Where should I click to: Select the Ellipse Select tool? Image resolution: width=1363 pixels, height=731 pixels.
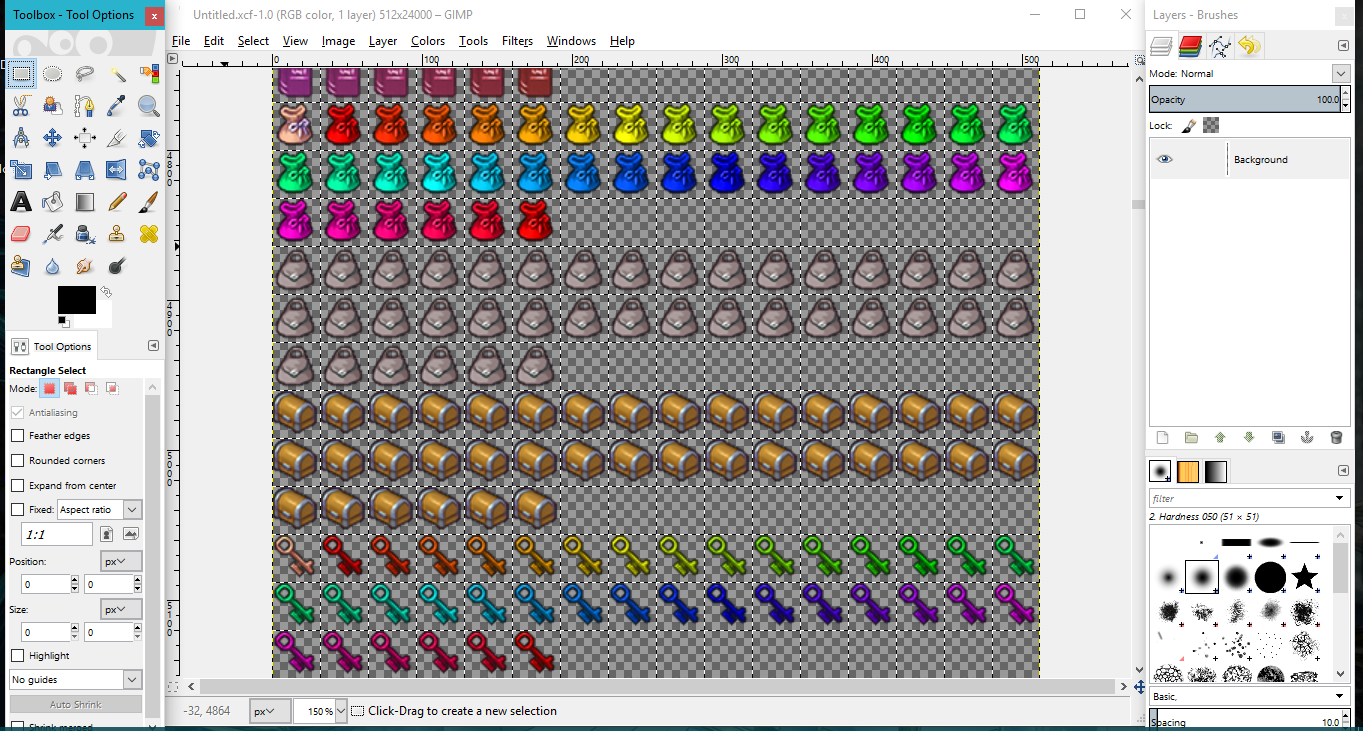coord(53,73)
